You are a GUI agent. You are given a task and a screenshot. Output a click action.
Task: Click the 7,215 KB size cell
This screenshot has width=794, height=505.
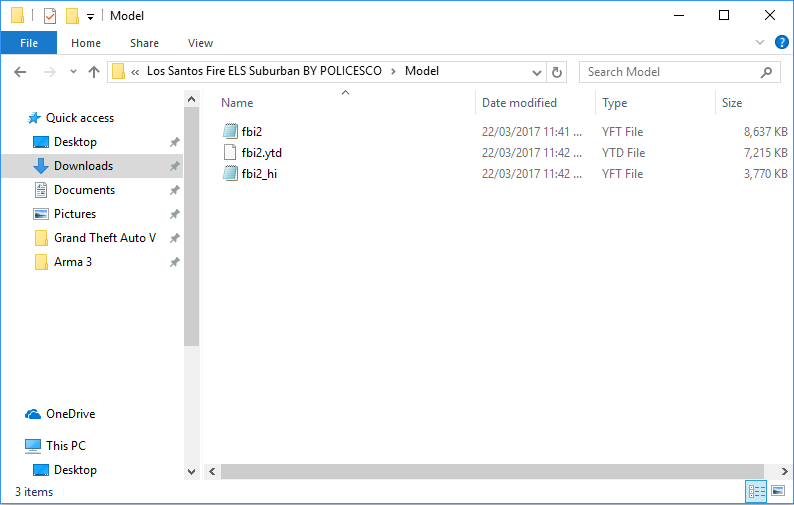(x=766, y=153)
